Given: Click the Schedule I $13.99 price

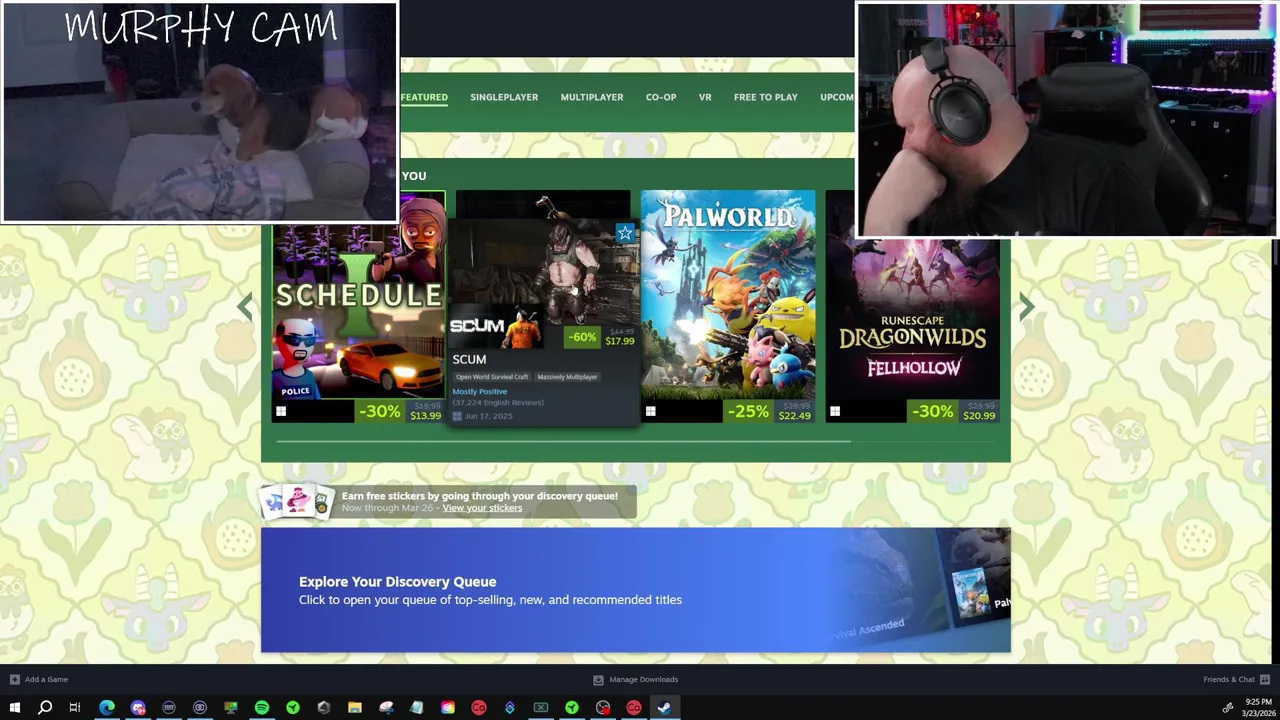Looking at the screenshot, I should coord(425,416).
